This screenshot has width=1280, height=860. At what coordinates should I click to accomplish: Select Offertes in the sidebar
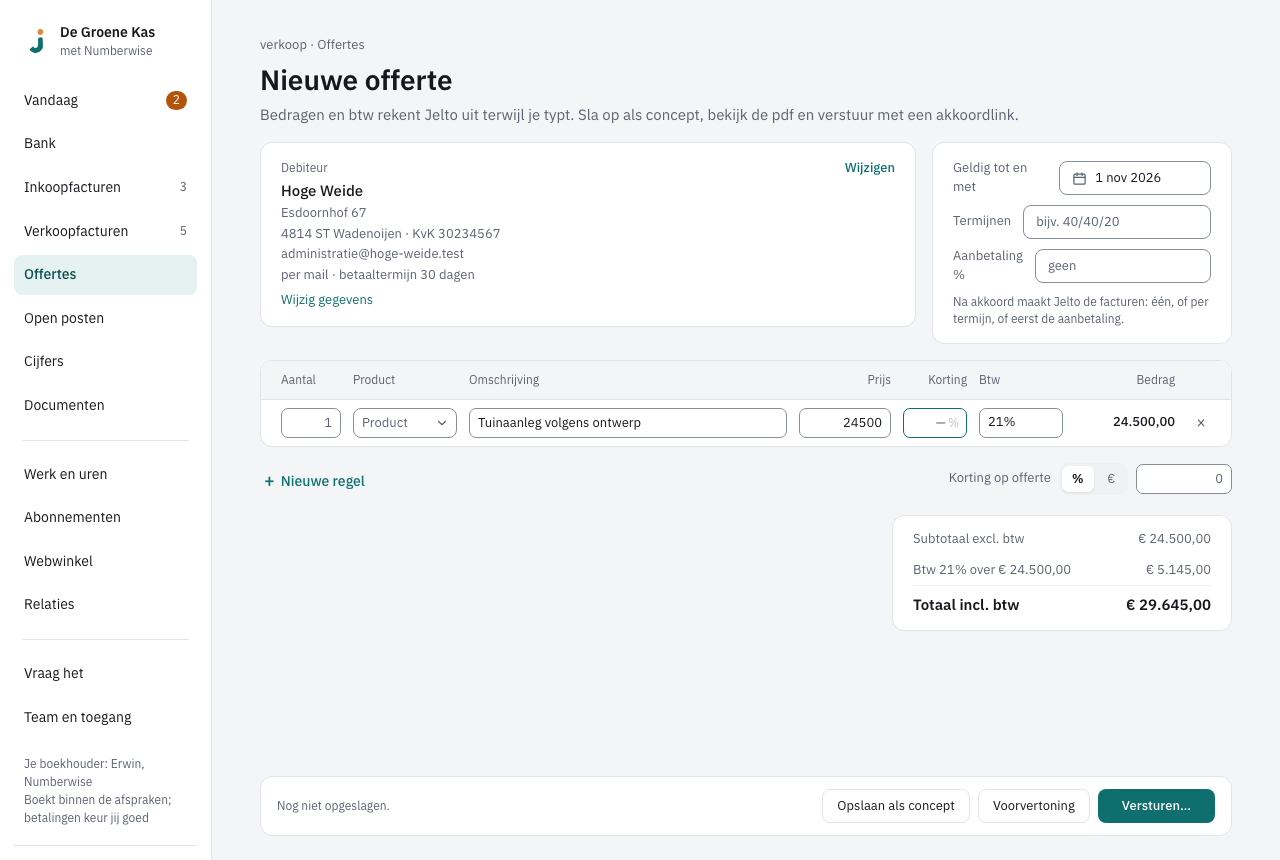point(105,274)
